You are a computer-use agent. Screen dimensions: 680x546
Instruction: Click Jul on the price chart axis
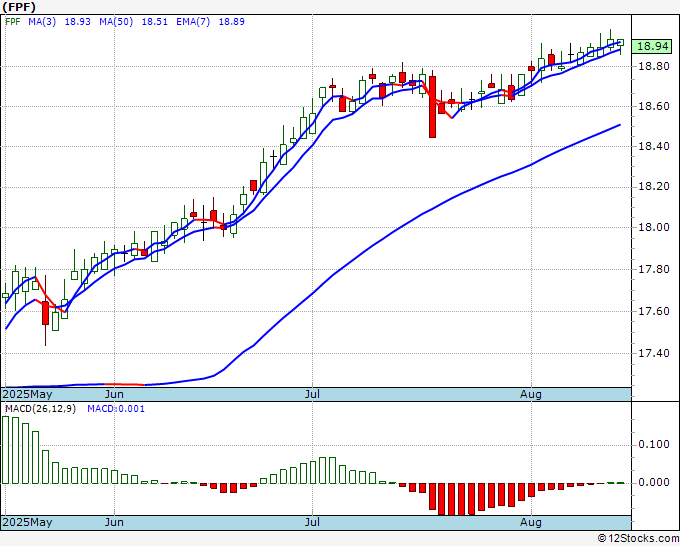[x=312, y=394]
